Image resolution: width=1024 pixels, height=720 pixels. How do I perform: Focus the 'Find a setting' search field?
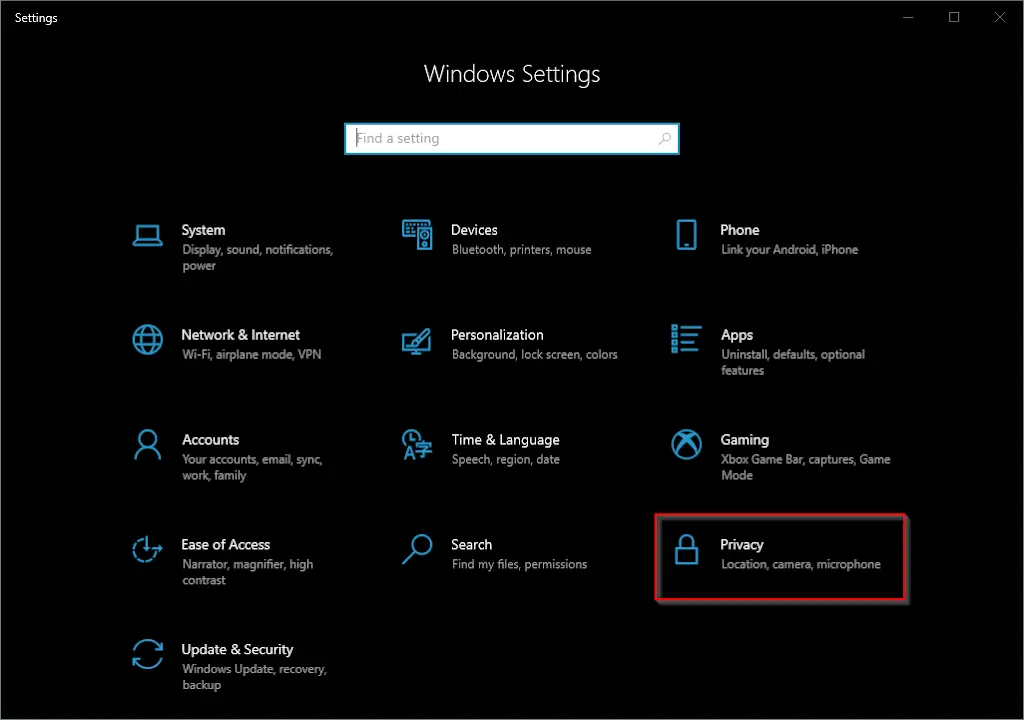(512, 139)
